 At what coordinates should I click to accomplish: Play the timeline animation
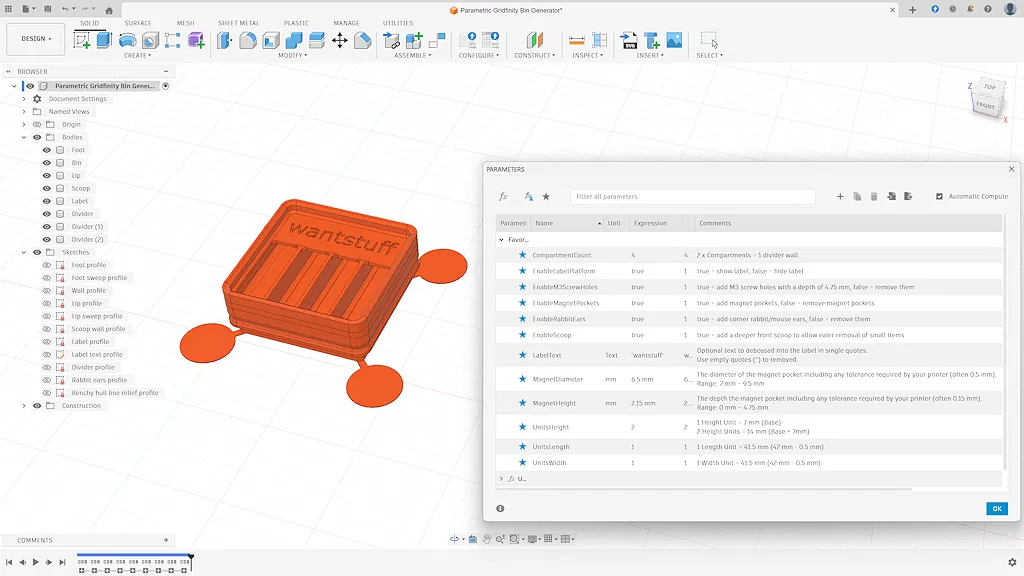(35, 562)
